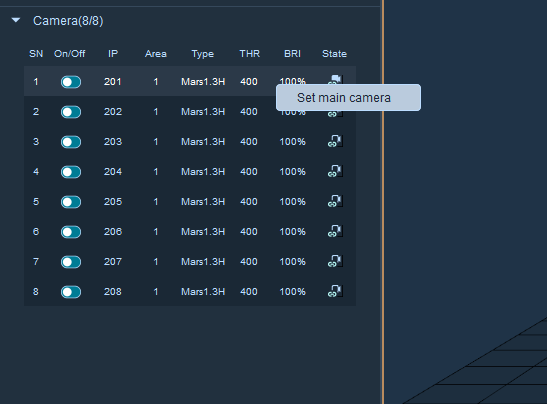Click the Camera(8/8) section title

coord(68,21)
